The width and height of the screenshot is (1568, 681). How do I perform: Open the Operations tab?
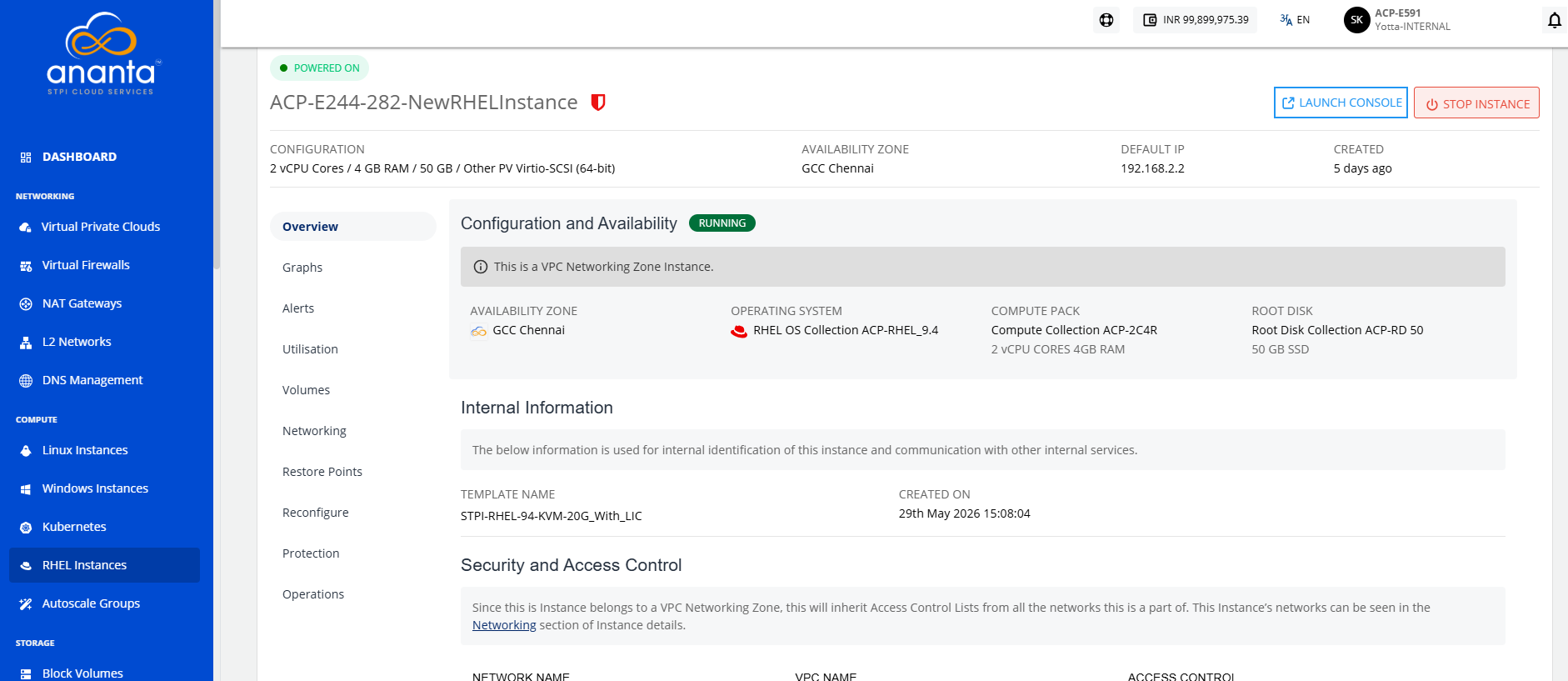(313, 594)
